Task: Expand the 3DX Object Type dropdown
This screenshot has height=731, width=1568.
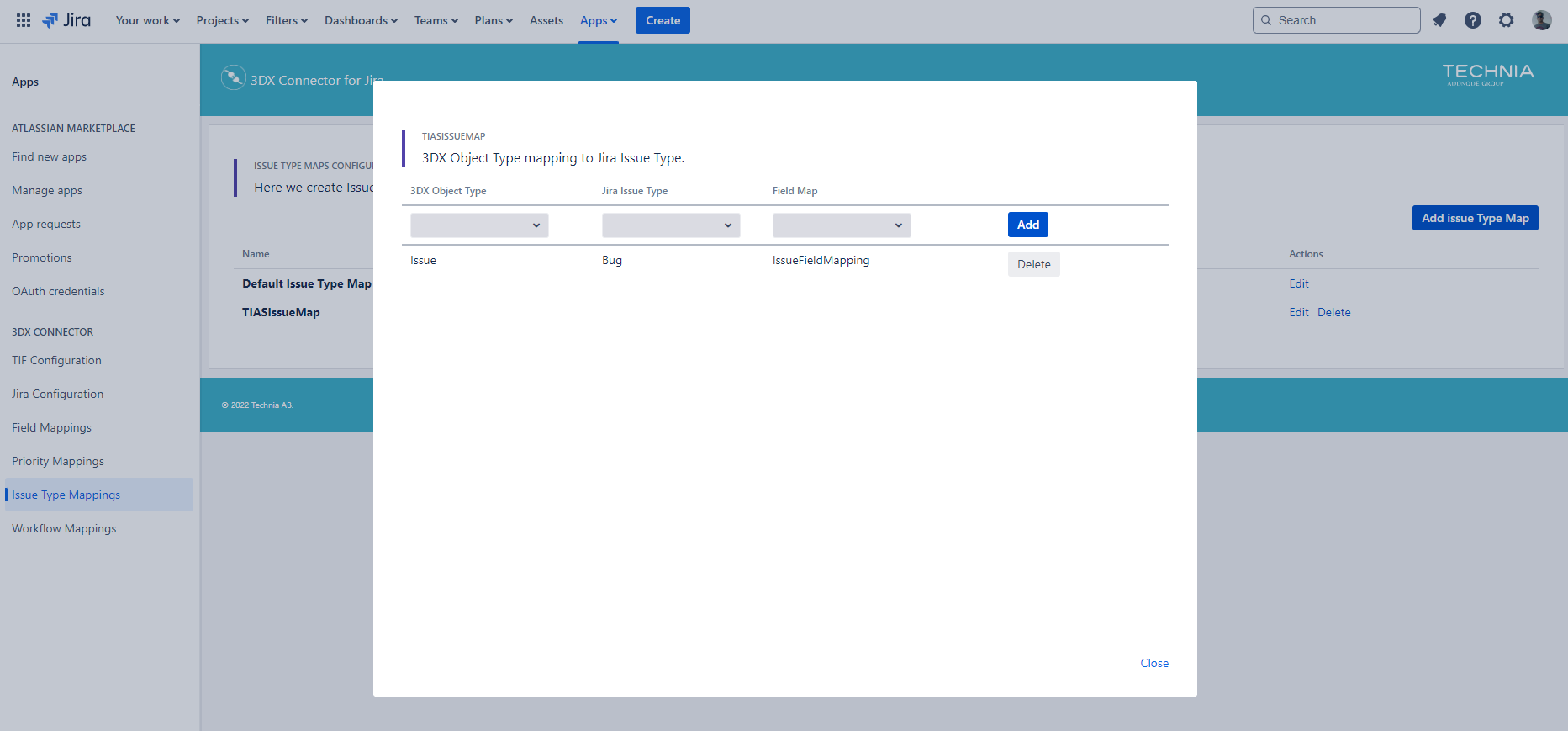Action: (x=479, y=225)
